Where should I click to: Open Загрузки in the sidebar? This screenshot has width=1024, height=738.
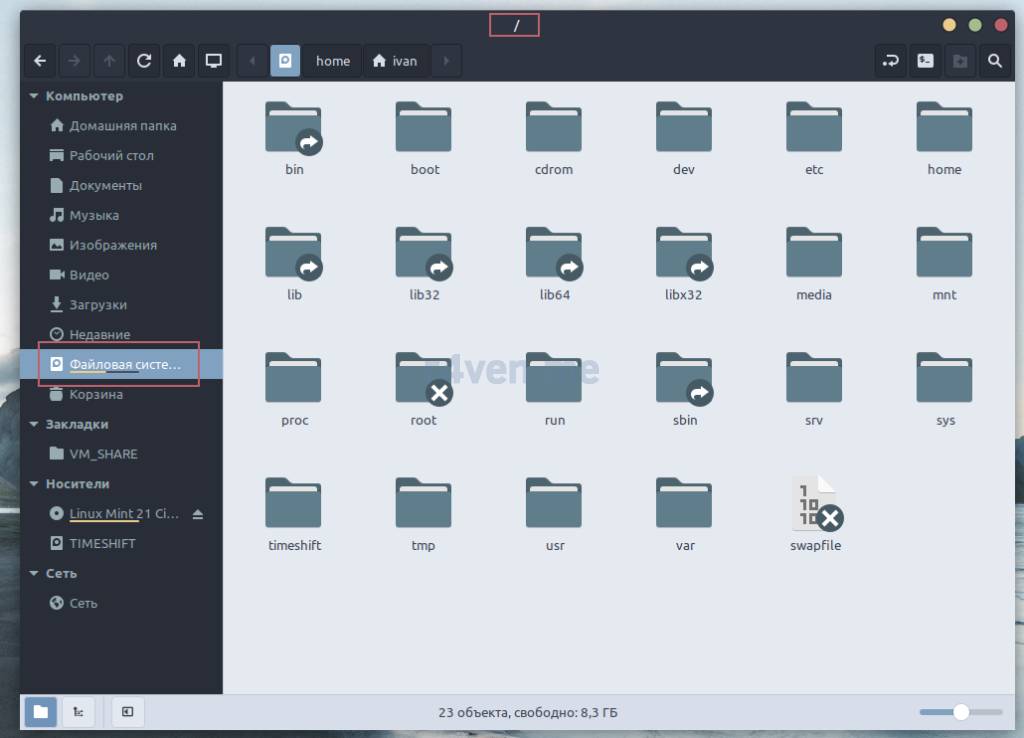(97, 305)
